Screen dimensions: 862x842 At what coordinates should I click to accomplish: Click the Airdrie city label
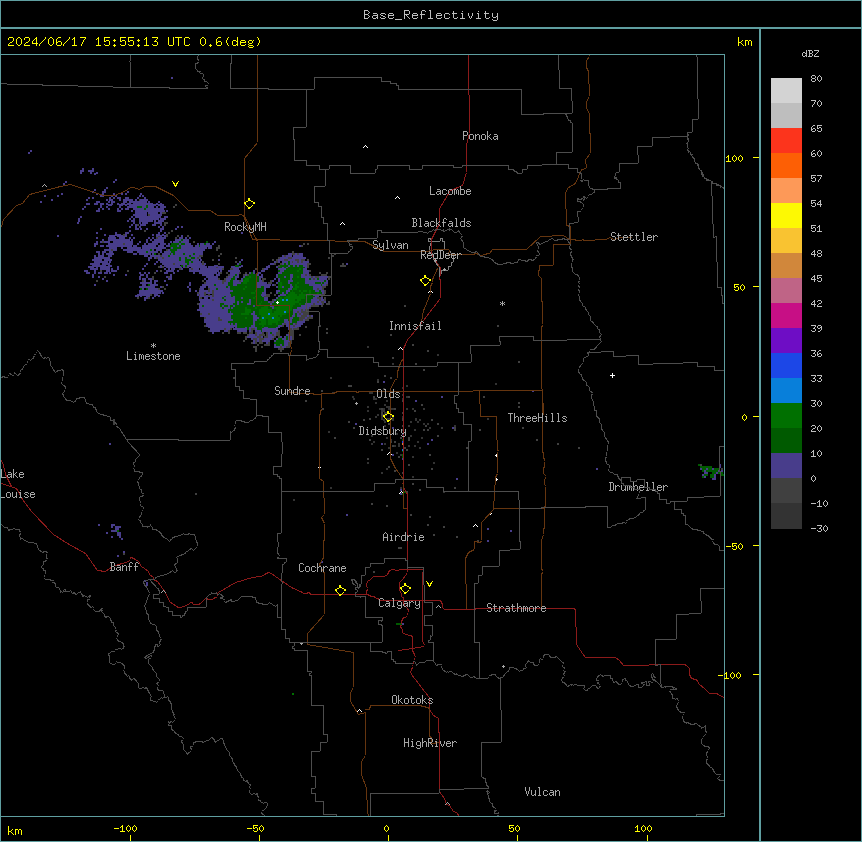pos(404,537)
